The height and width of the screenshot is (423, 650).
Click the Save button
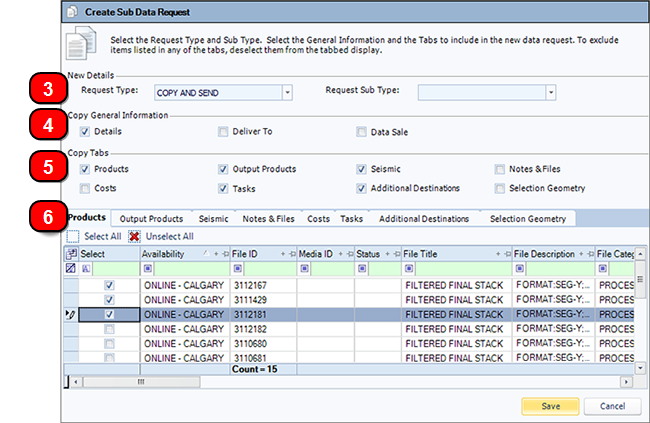click(551, 406)
